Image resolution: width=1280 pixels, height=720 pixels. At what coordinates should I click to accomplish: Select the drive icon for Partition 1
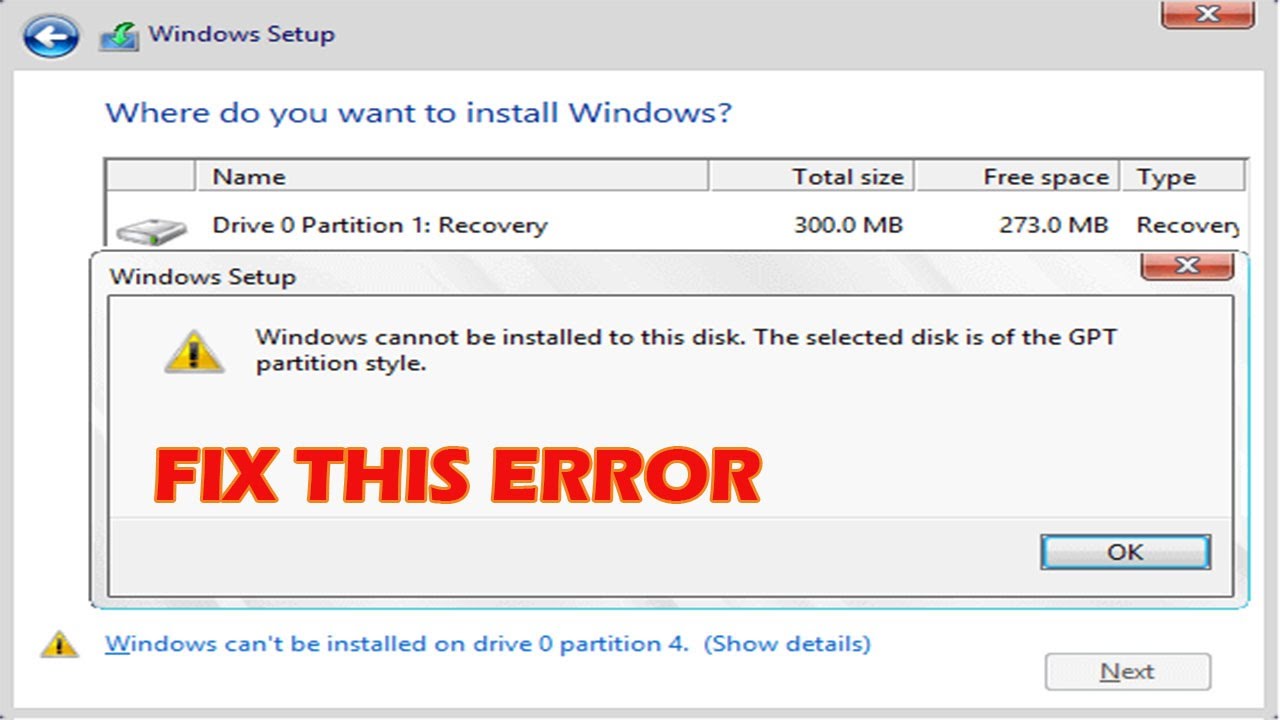click(150, 231)
